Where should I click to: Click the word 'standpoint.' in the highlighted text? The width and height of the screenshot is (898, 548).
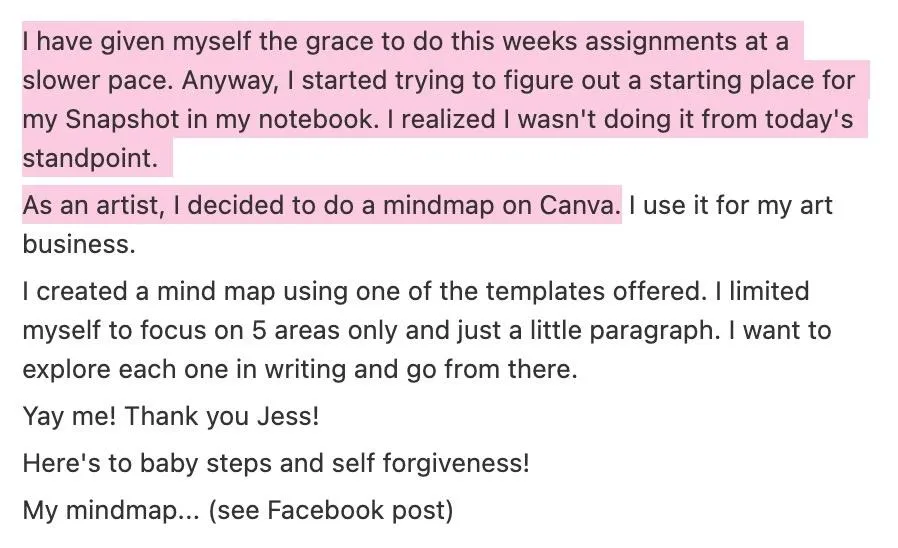click(90, 157)
